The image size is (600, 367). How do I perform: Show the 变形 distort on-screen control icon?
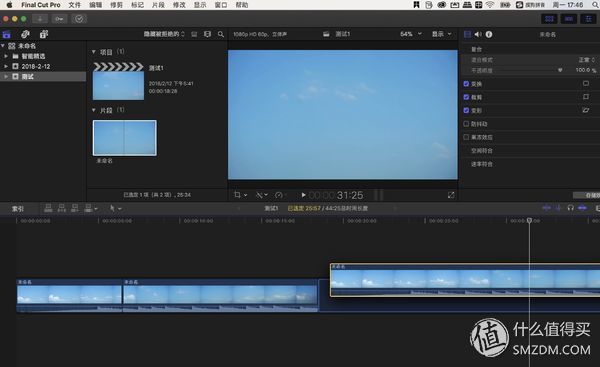tap(586, 110)
